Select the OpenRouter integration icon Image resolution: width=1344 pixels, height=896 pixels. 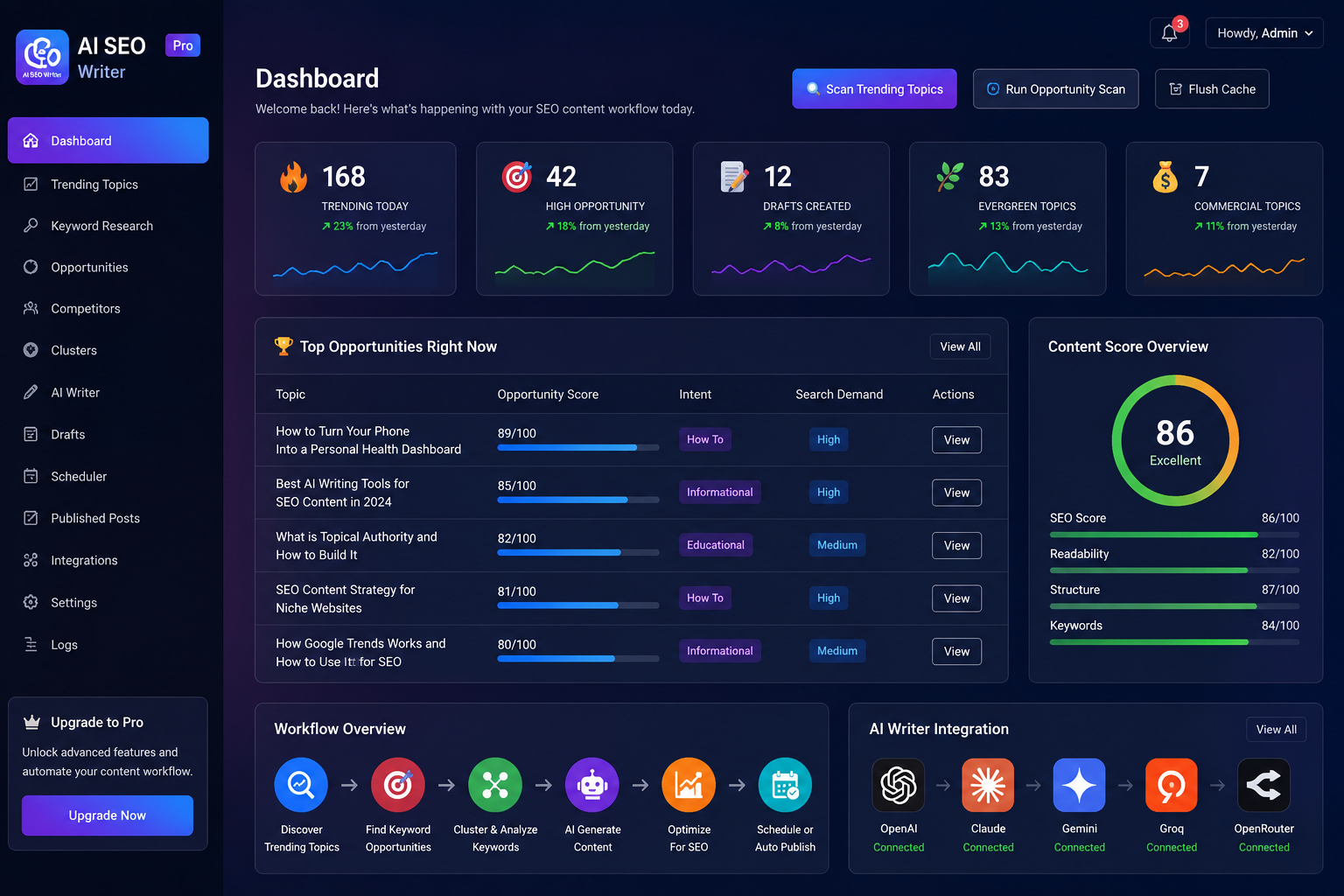tap(1263, 785)
